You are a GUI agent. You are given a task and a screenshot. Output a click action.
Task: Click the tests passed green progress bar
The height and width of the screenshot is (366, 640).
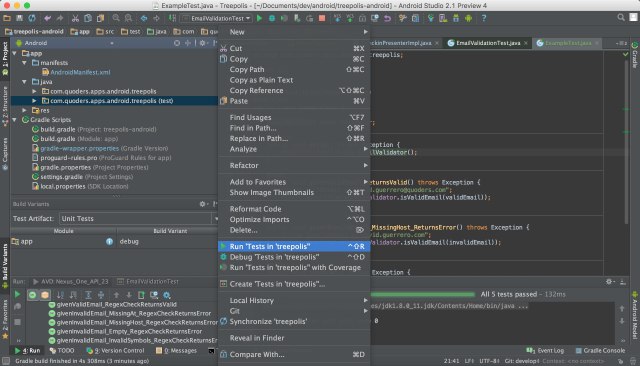[423, 294]
